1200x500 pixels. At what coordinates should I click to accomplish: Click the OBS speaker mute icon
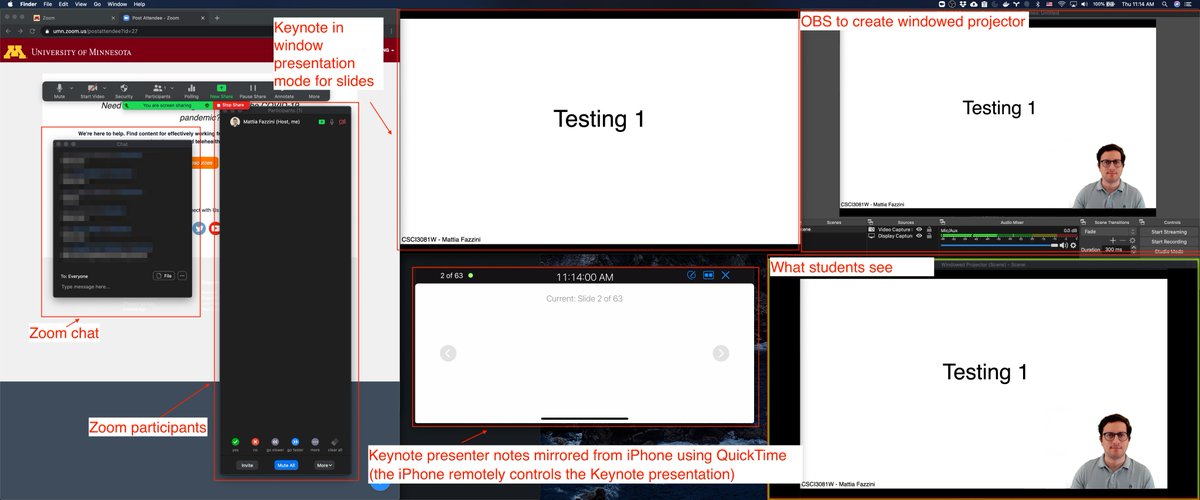[x=1062, y=245]
